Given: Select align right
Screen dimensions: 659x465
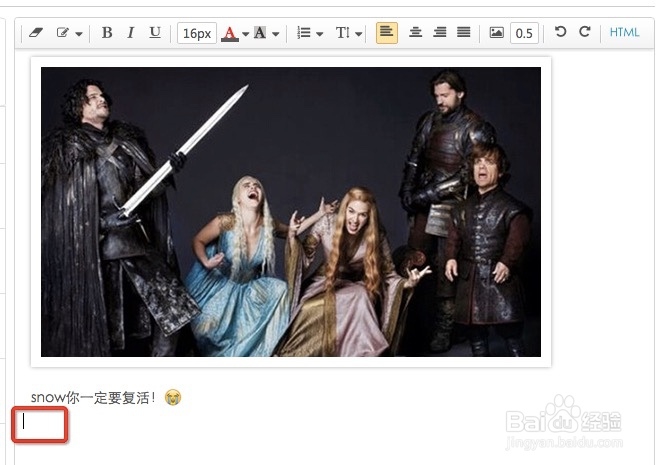Looking at the screenshot, I should (x=440, y=32).
